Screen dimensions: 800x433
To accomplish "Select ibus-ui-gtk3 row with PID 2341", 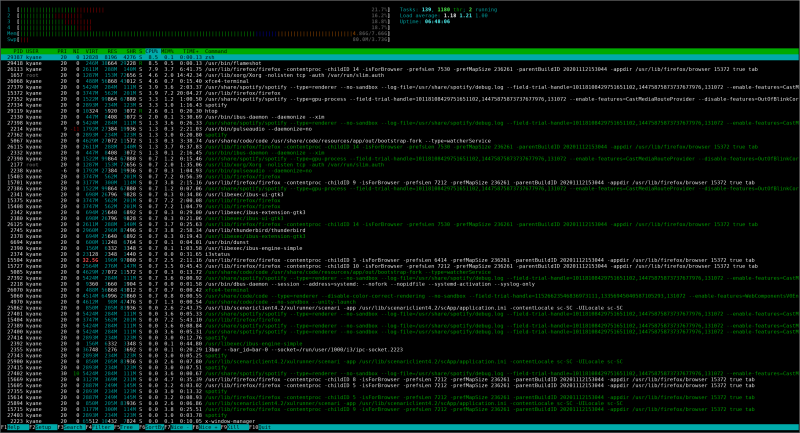I will 400,195.
